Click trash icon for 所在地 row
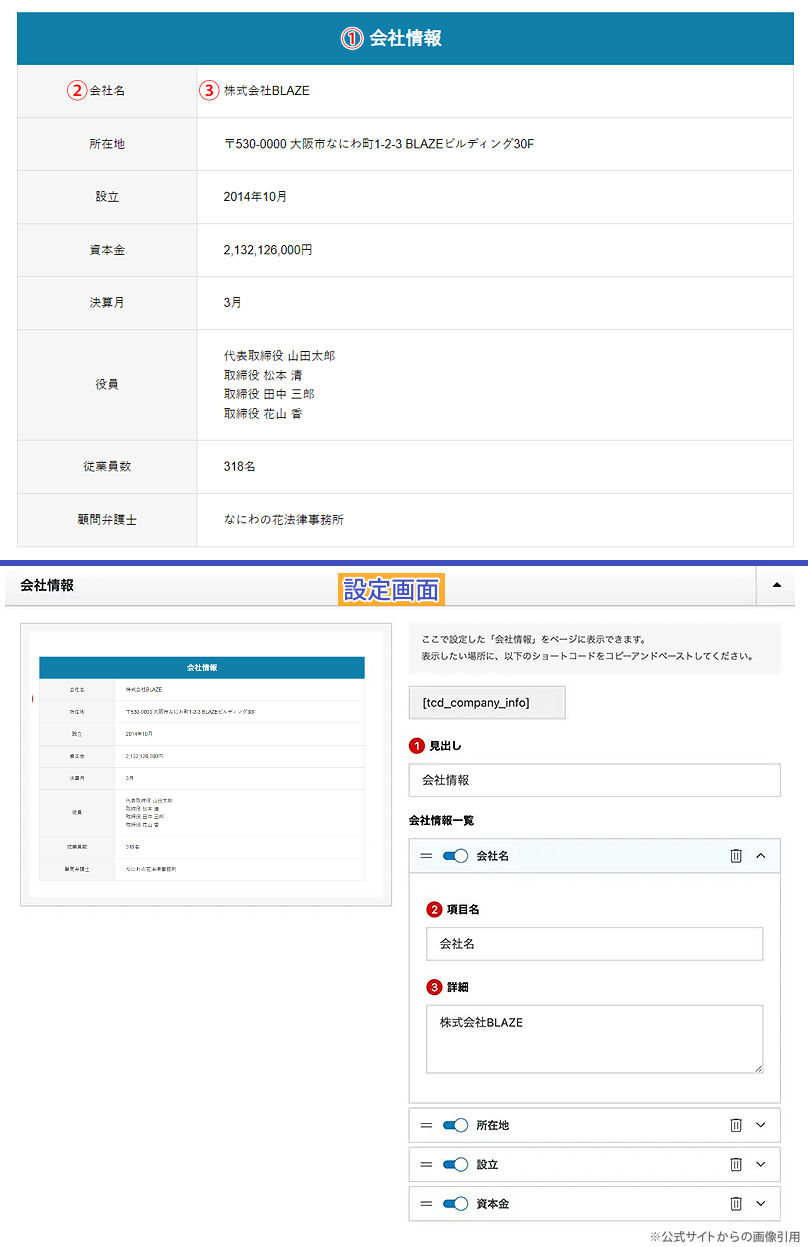 point(736,1125)
